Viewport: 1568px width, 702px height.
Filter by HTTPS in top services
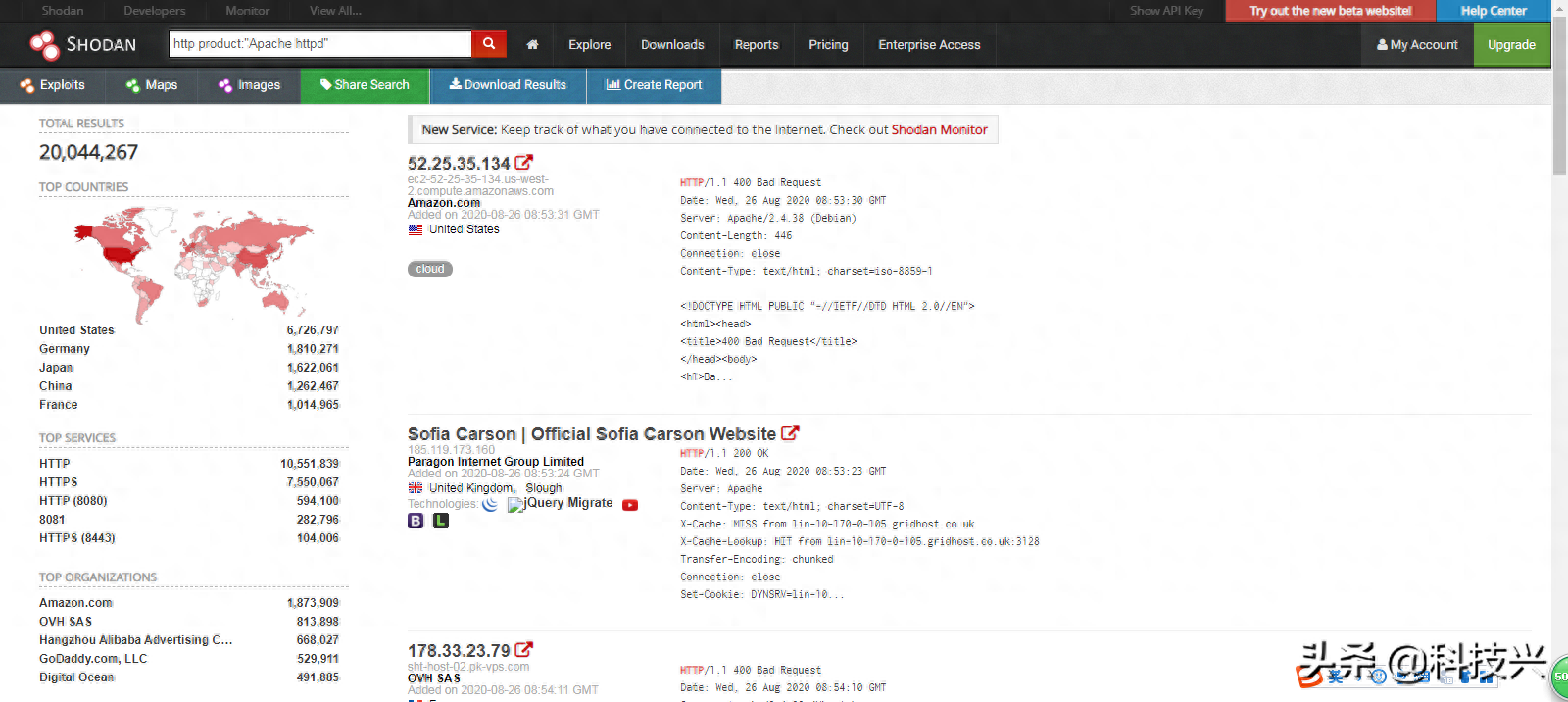coord(59,482)
